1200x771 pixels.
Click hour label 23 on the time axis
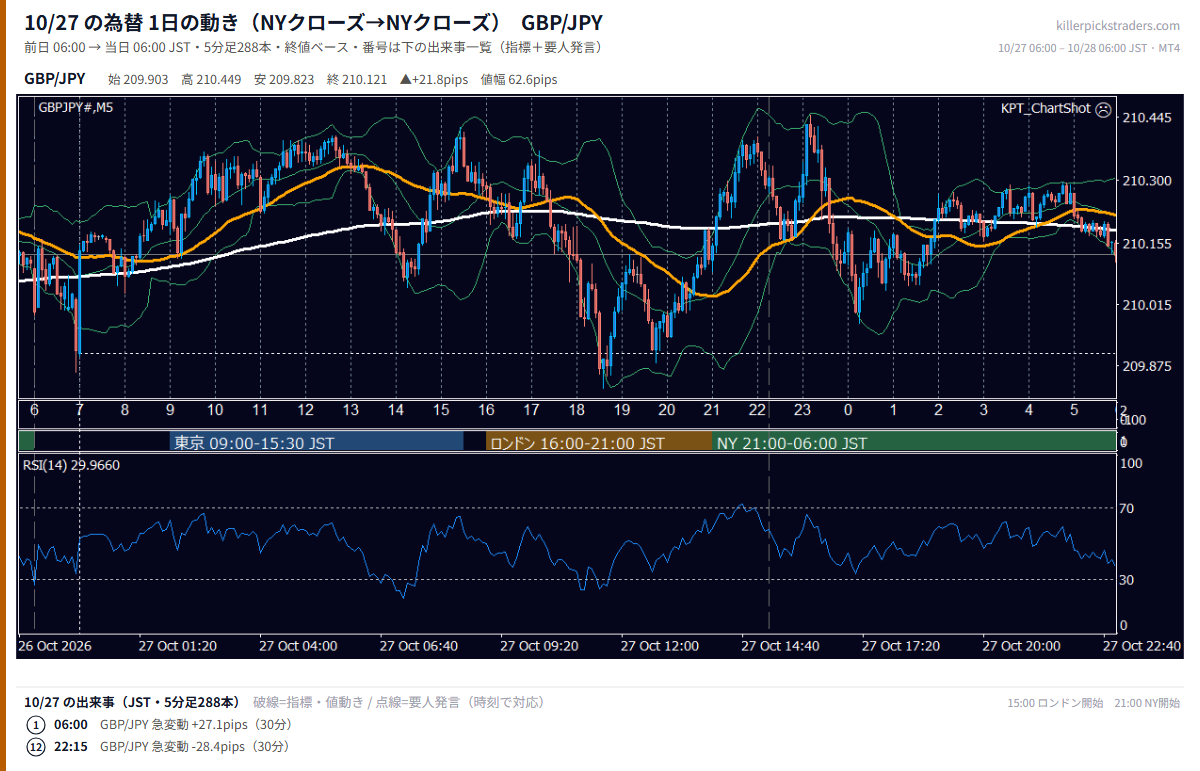tap(802, 410)
